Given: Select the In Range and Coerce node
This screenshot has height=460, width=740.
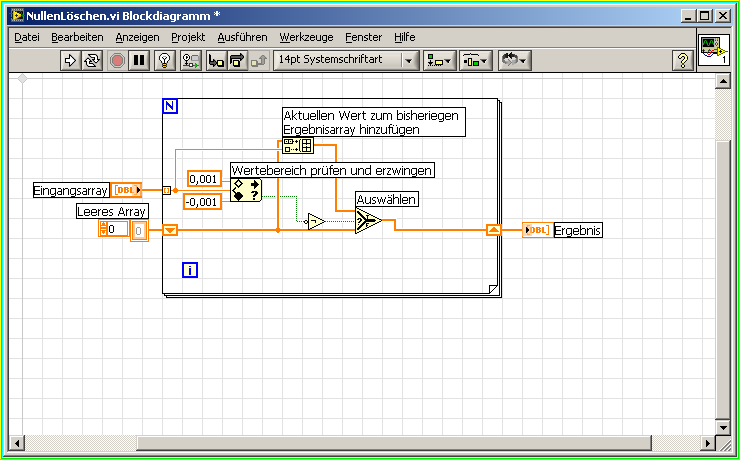Looking at the screenshot, I should pyautogui.click(x=246, y=190).
